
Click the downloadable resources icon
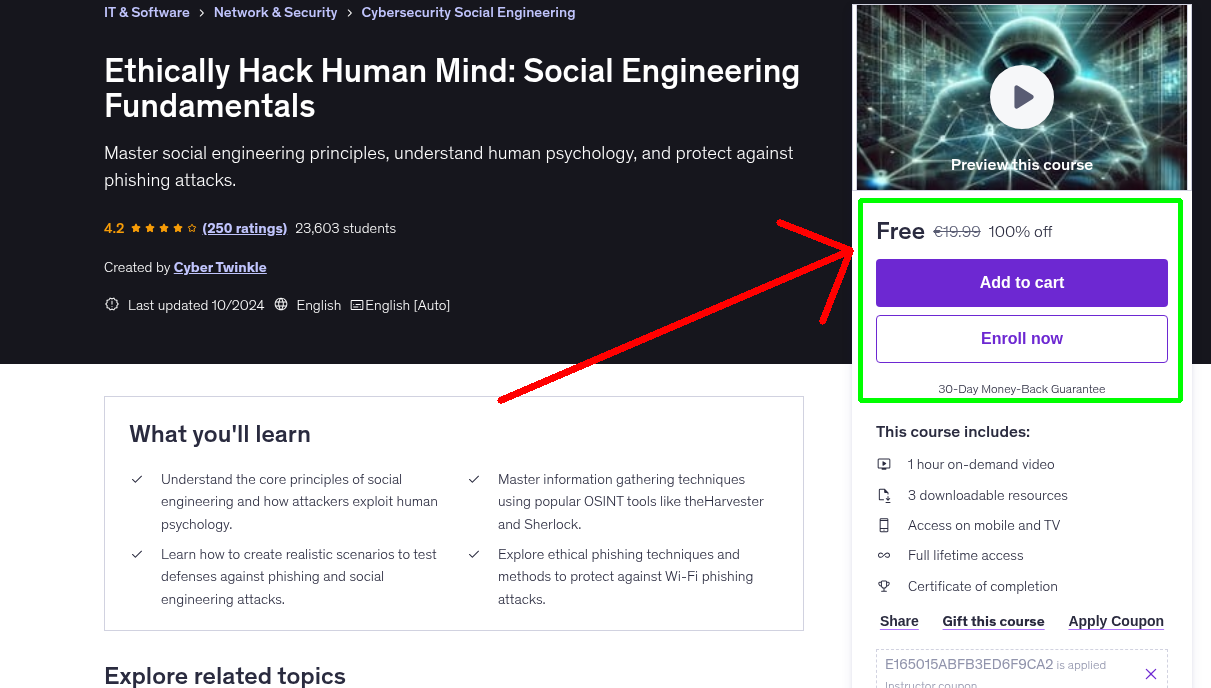pos(884,494)
